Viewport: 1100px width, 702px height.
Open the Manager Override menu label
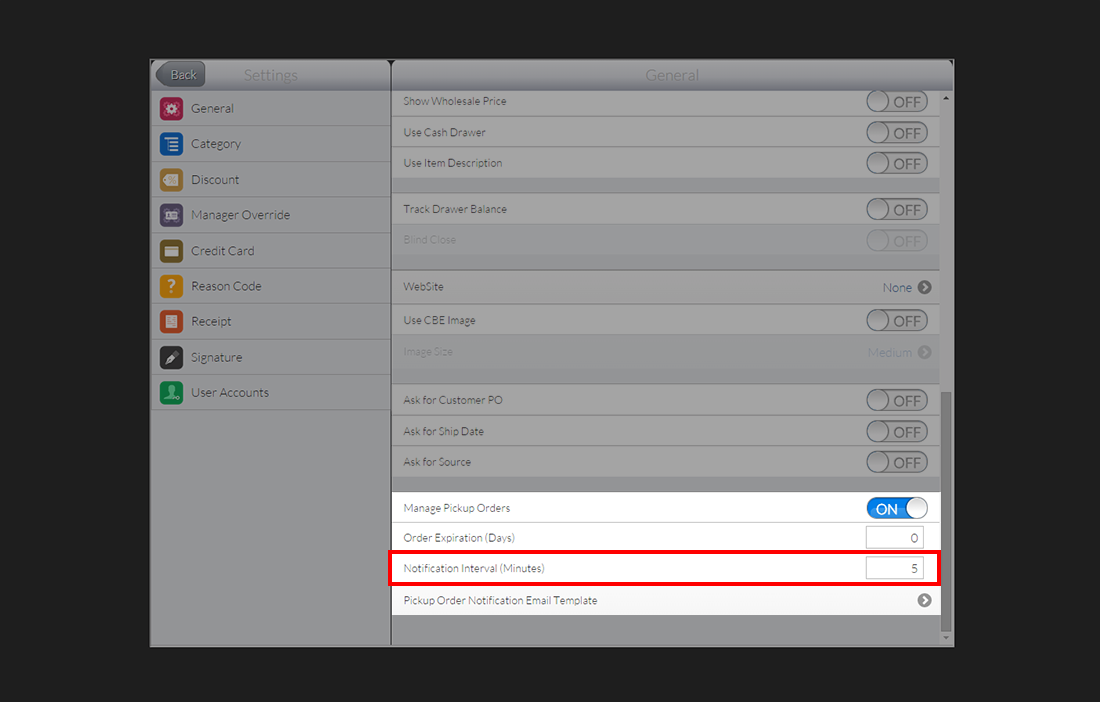click(241, 215)
